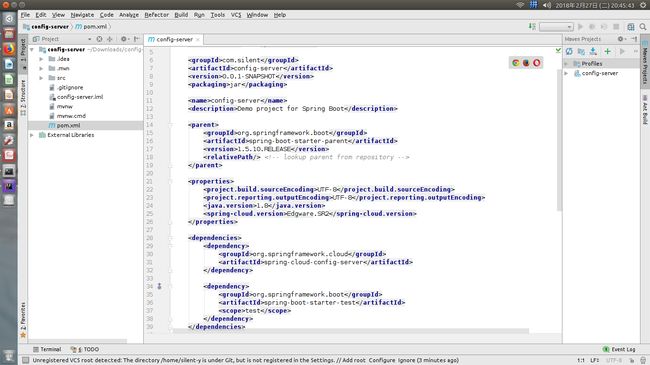Open Event Log
The height and width of the screenshot is (365, 650).
pos(619,349)
